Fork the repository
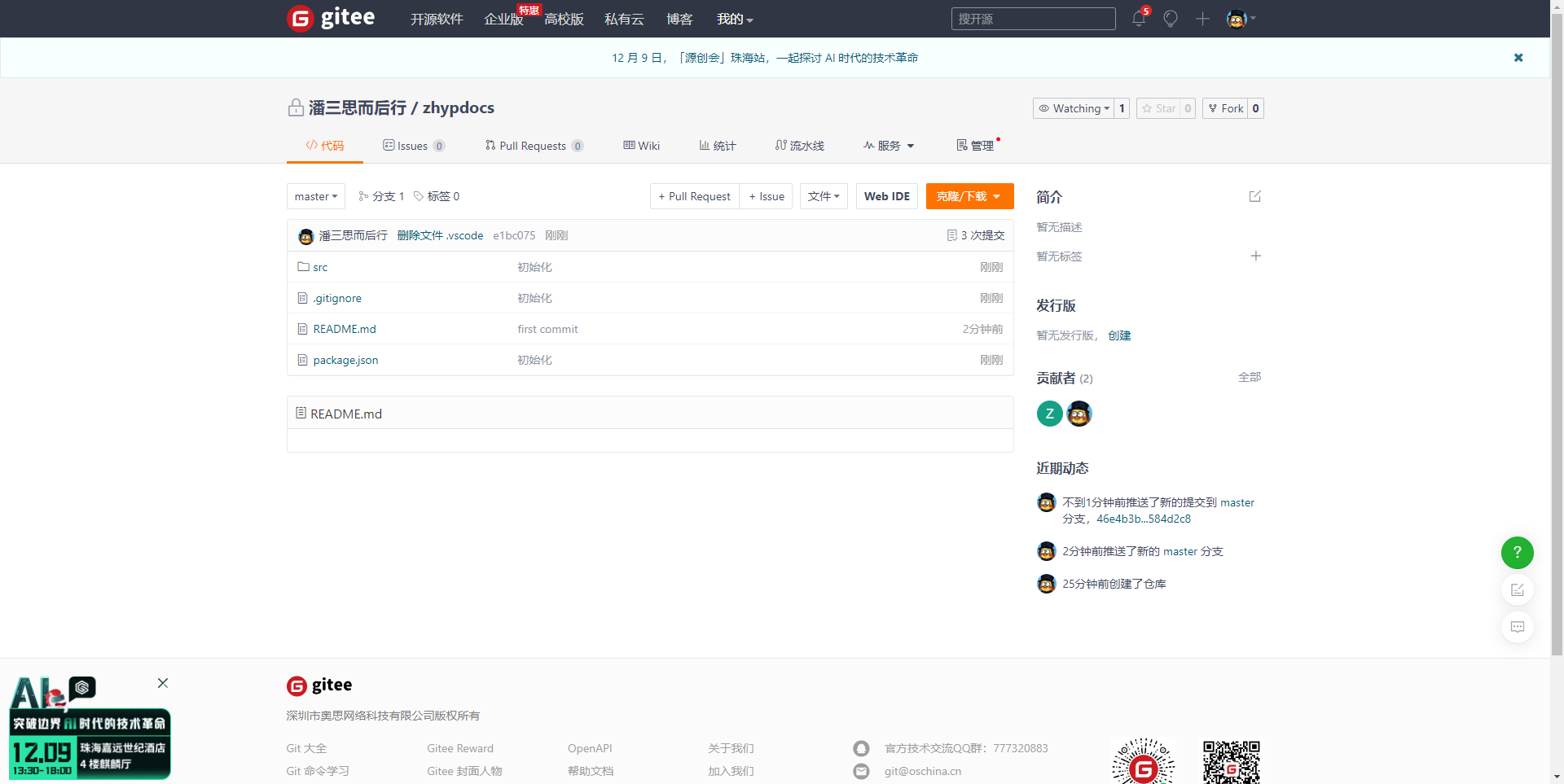This screenshot has height=784, width=1564. [1226, 108]
